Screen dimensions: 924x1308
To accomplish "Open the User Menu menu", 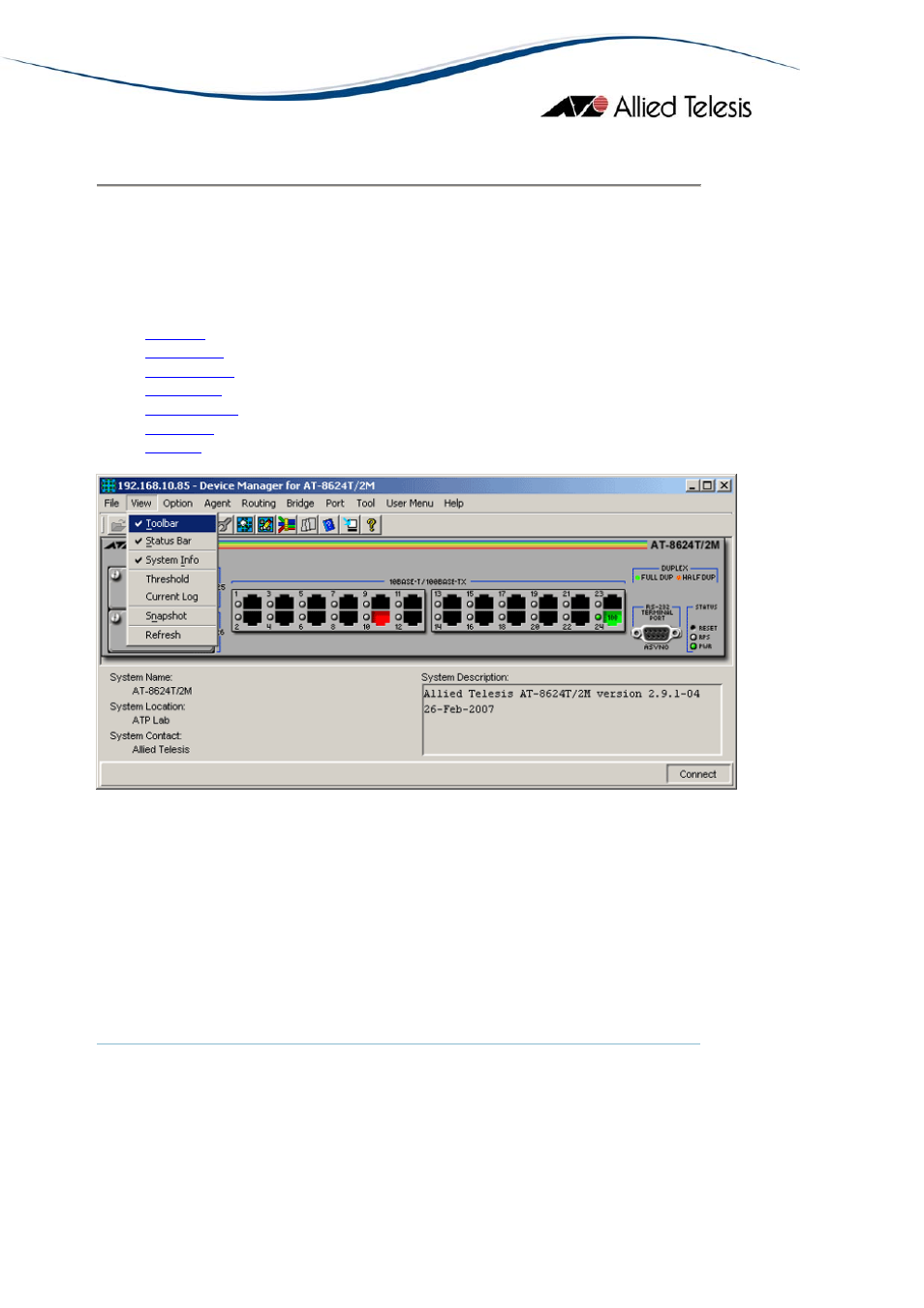I will (410, 504).
